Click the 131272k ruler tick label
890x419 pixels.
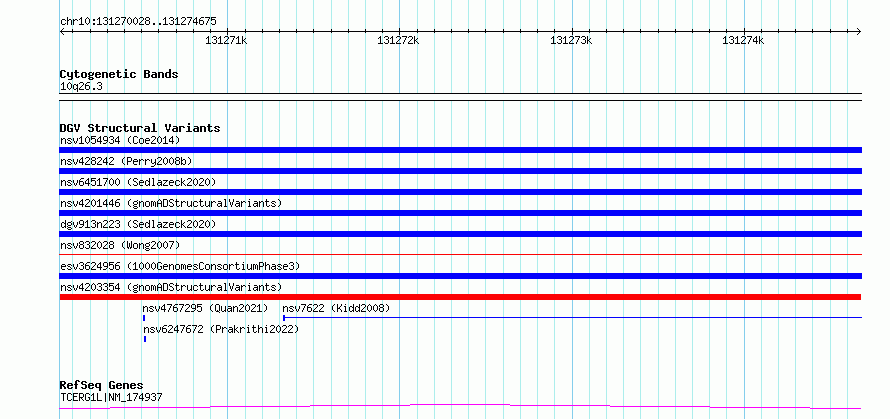(398, 41)
